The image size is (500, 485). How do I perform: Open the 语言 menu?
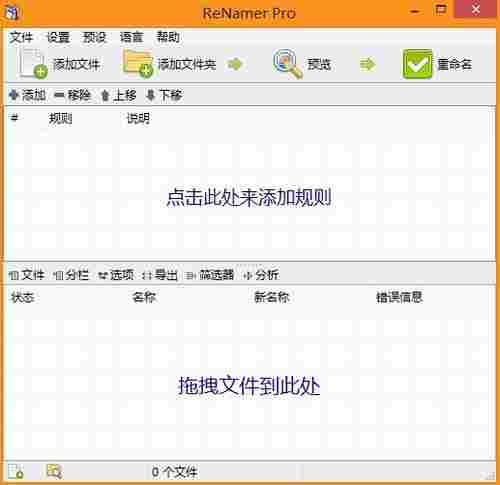pyautogui.click(x=131, y=37)
